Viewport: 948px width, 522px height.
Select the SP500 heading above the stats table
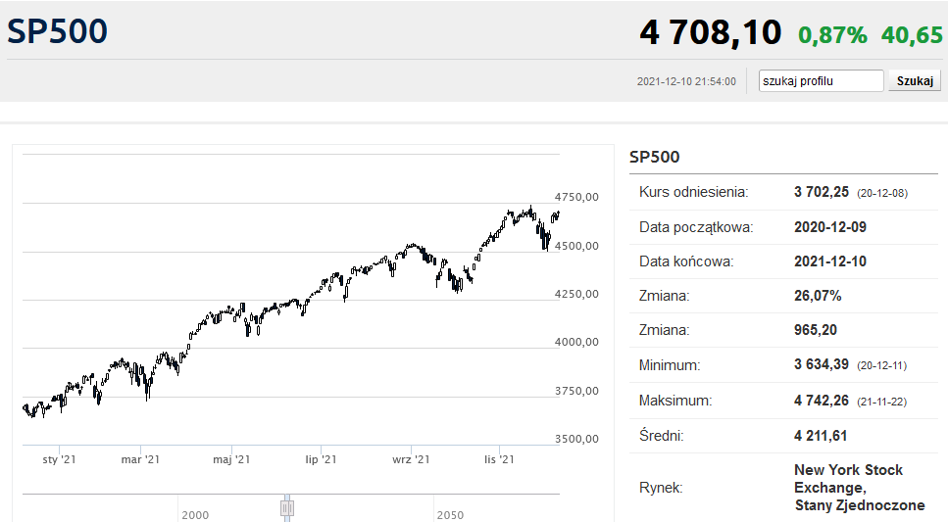pyautogui.click(x=654, y=157)
